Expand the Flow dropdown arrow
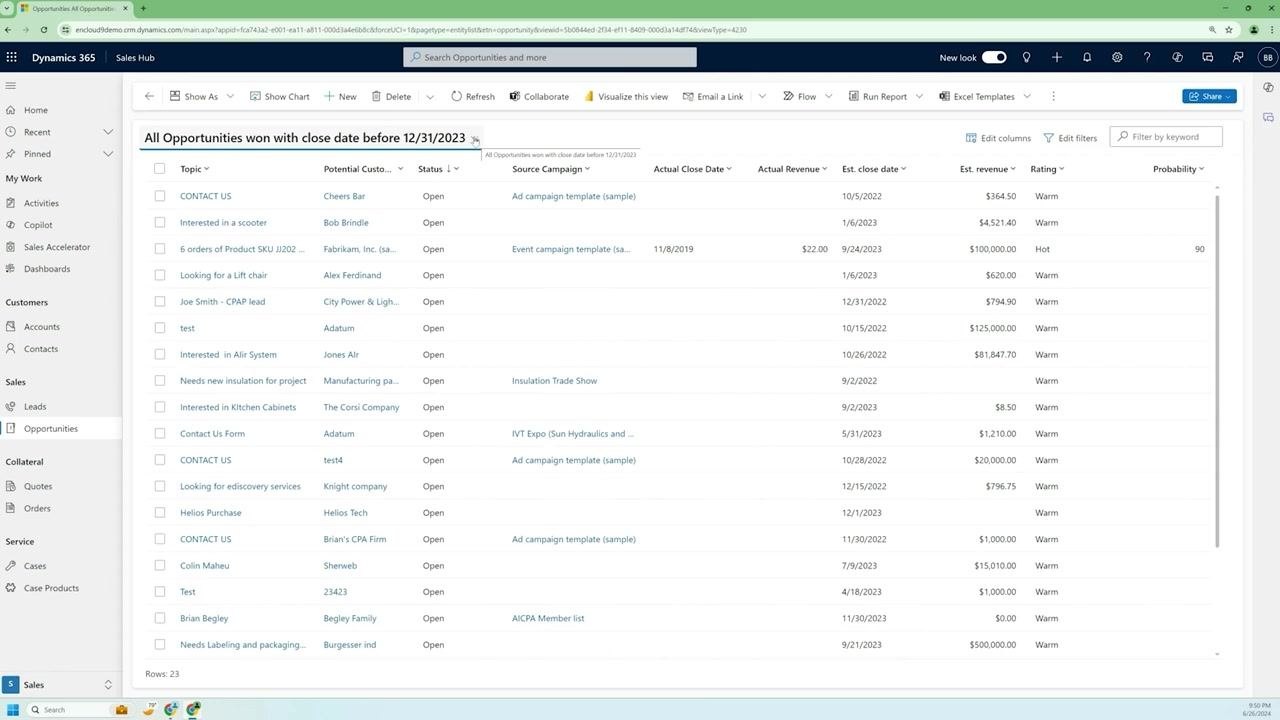Image resolution: width=1280 pixels, height=720 pixels. (x=827, y=96)
